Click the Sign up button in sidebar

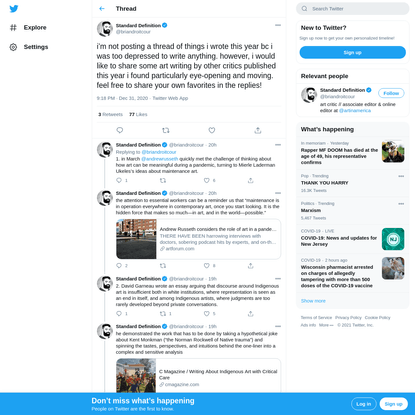pyautogui.click(x=353, y=53)
